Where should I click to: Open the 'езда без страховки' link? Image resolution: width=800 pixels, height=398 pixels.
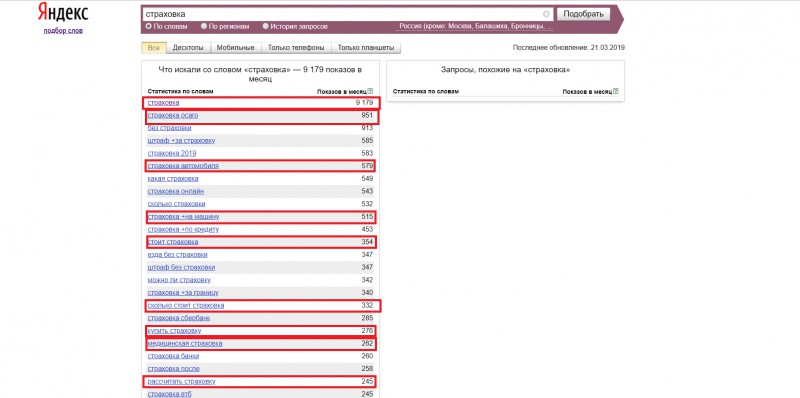pos(178,255)
